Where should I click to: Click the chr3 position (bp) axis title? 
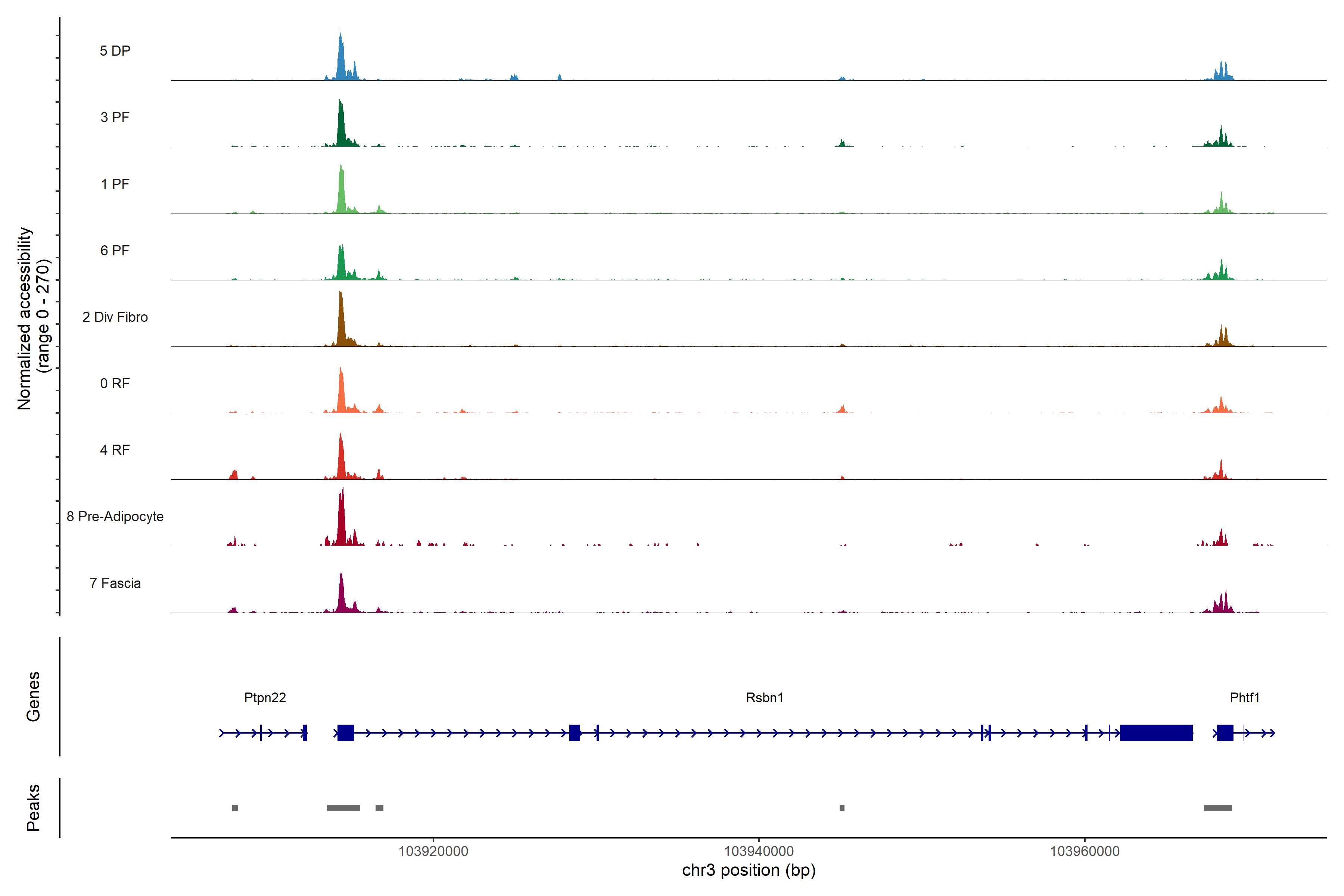(749, 870)
